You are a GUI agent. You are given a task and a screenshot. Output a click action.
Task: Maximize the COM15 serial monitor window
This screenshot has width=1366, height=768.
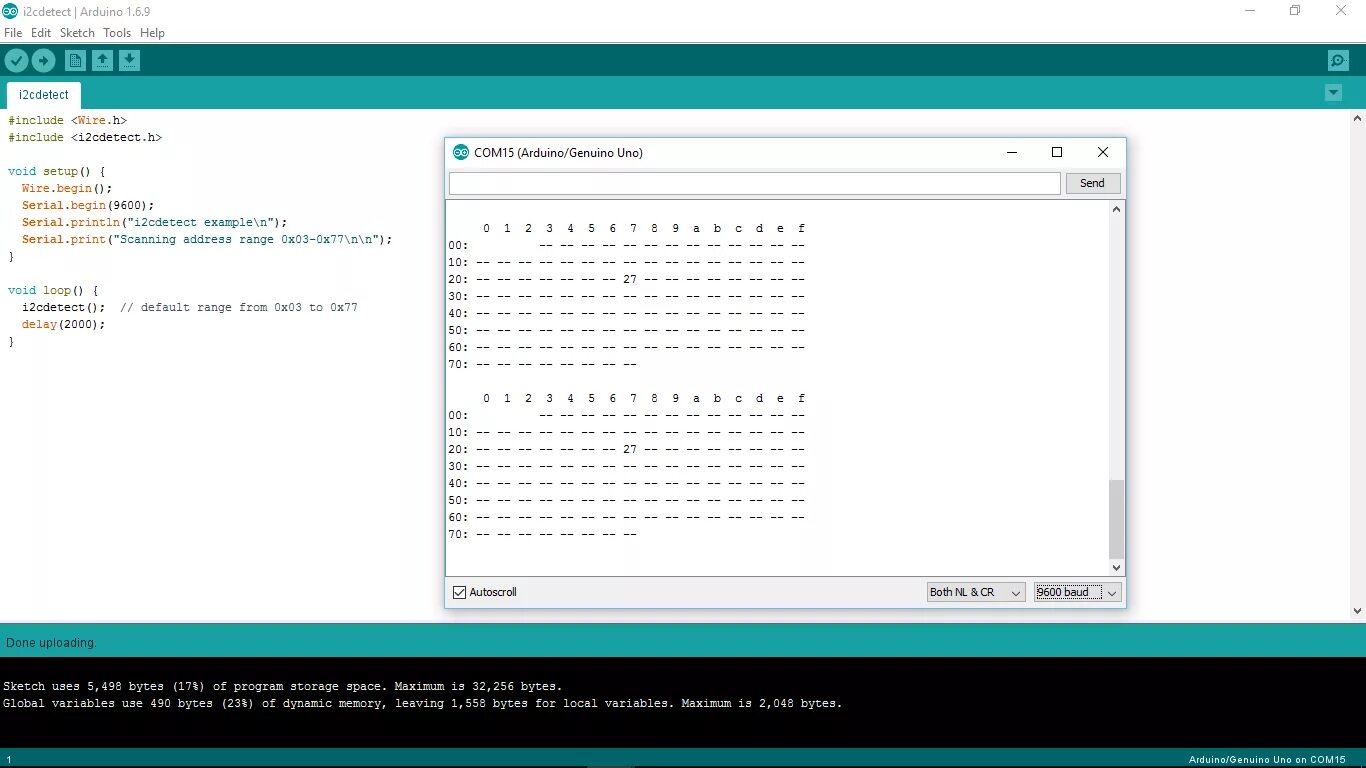click(x=1057, y=152)
